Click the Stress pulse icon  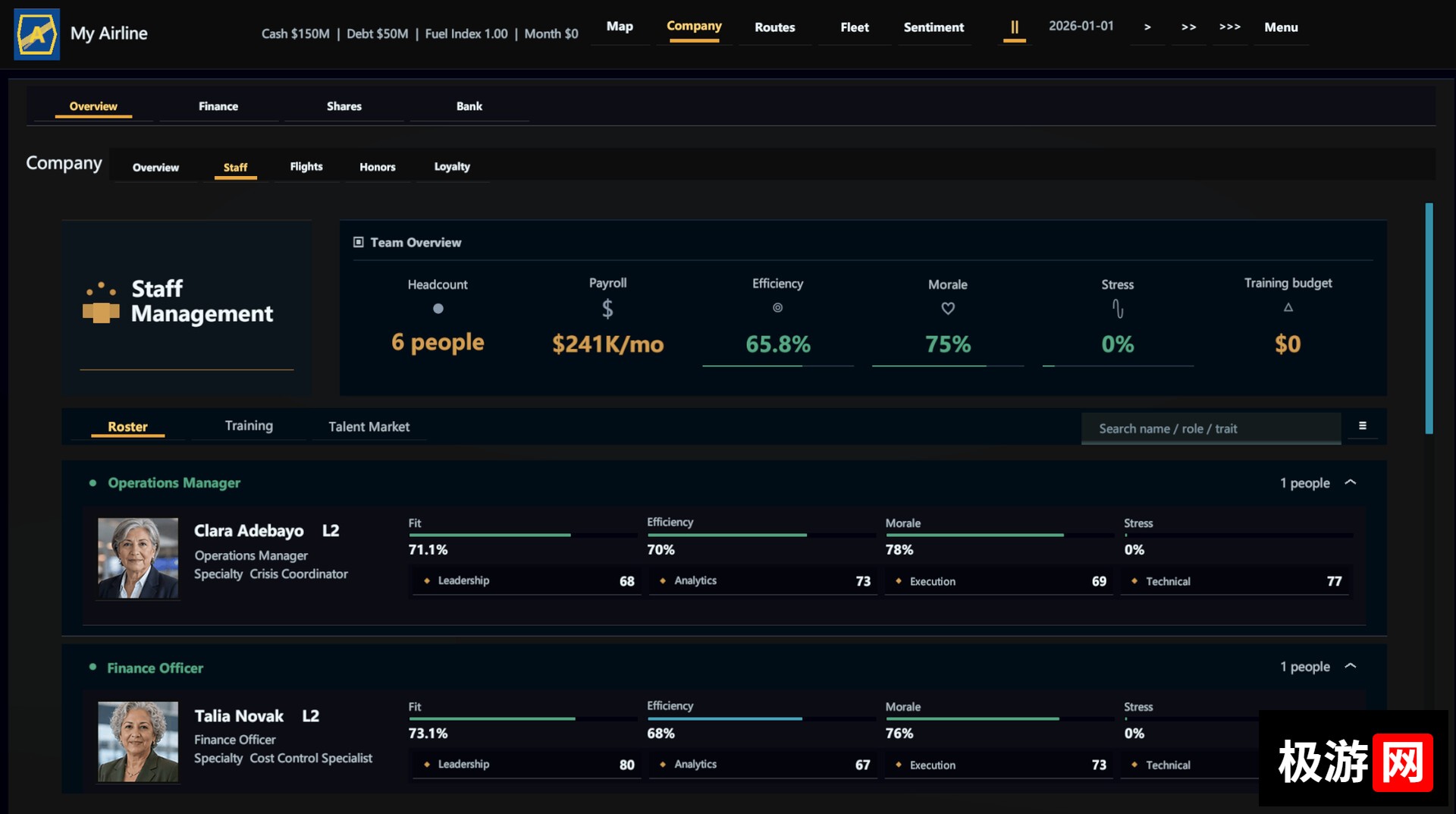click(x=1118, y=309)
